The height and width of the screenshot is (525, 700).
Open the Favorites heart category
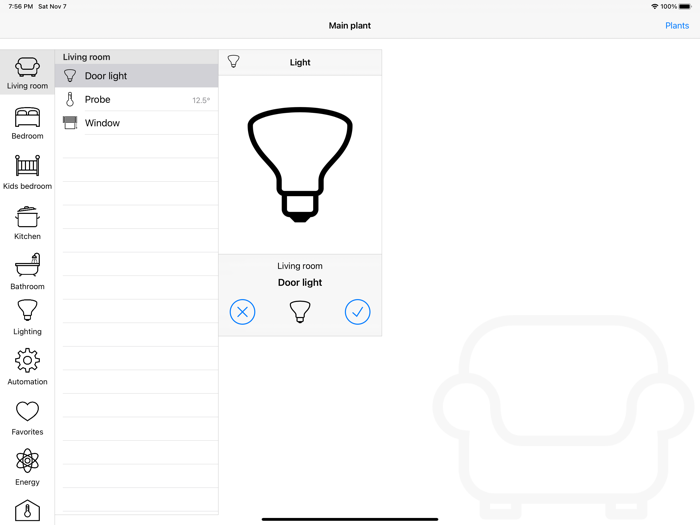pos(27,418)
